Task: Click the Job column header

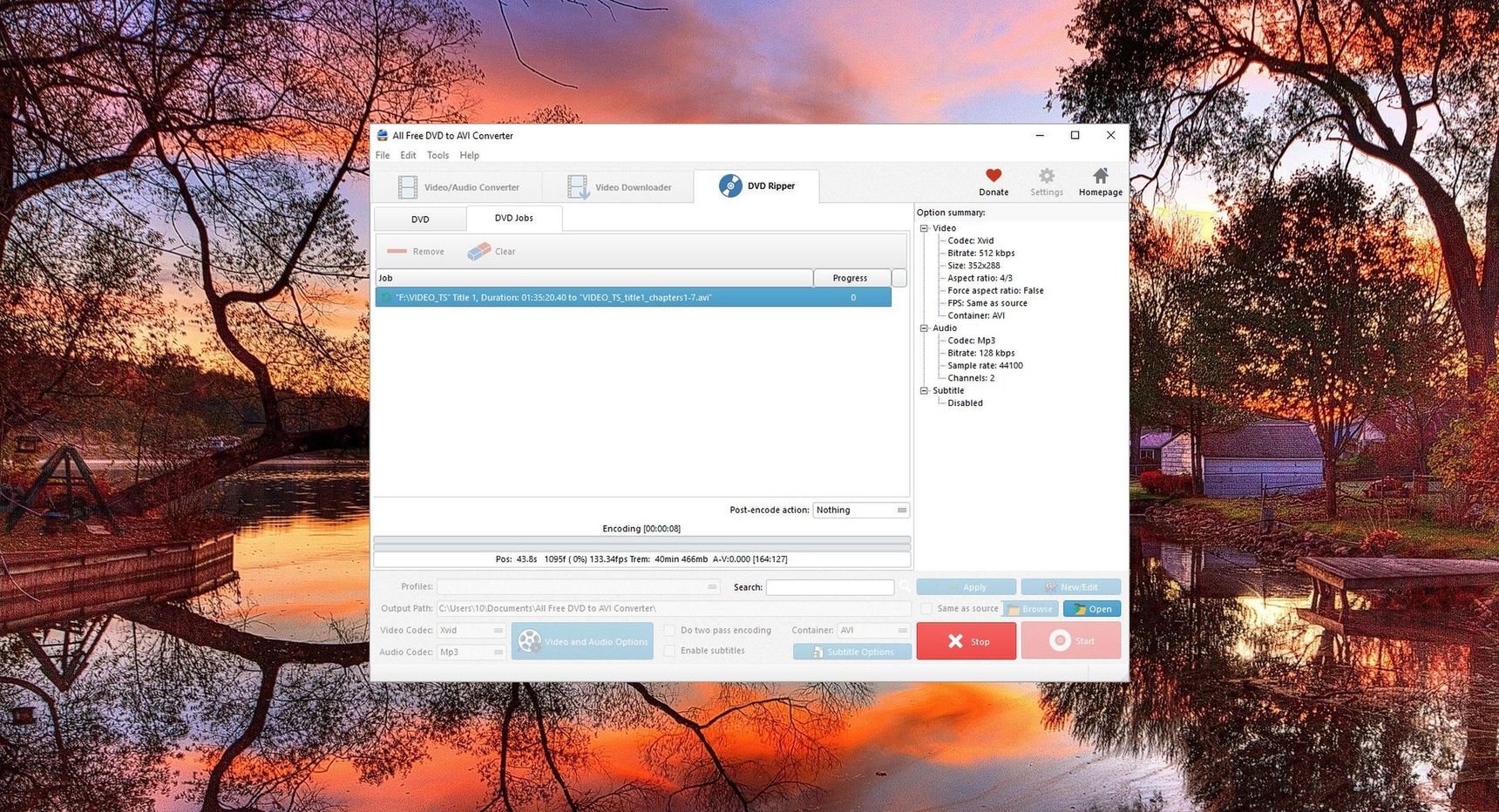Action: [593, 278]
